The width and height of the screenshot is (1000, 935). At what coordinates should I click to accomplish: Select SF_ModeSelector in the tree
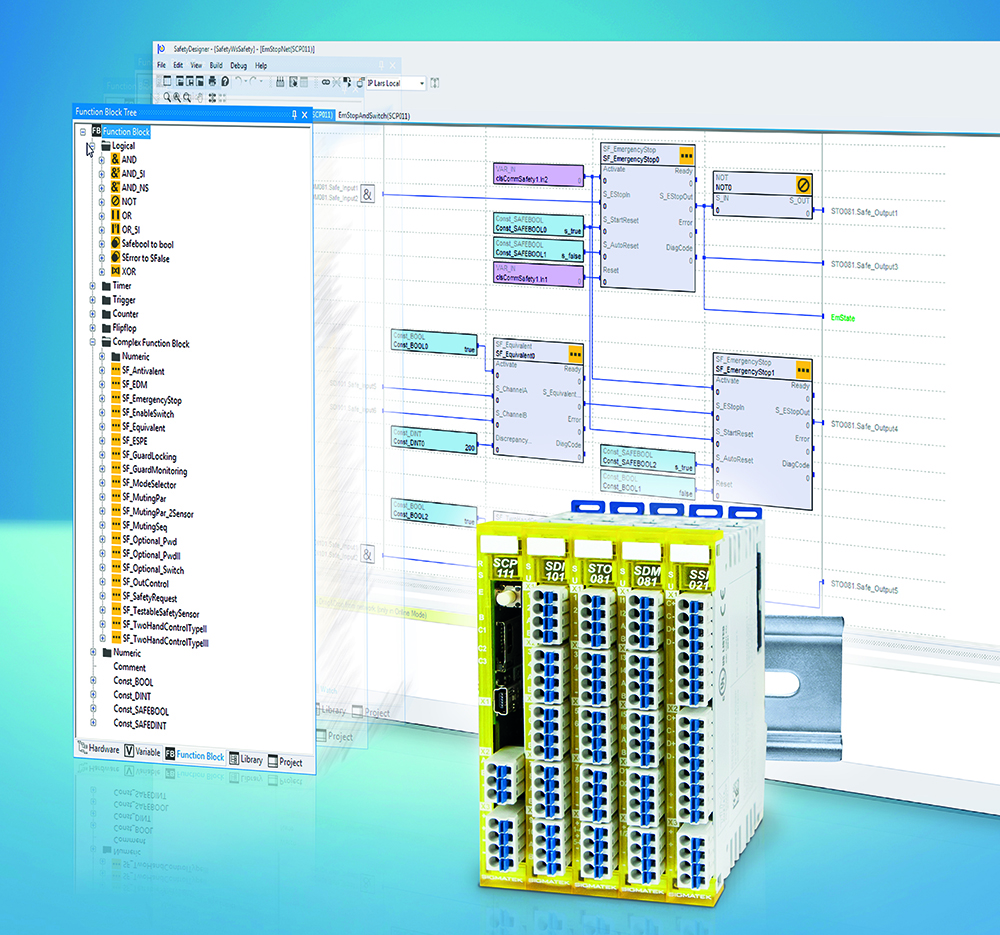pyautogui.click(x=149, y=484)
